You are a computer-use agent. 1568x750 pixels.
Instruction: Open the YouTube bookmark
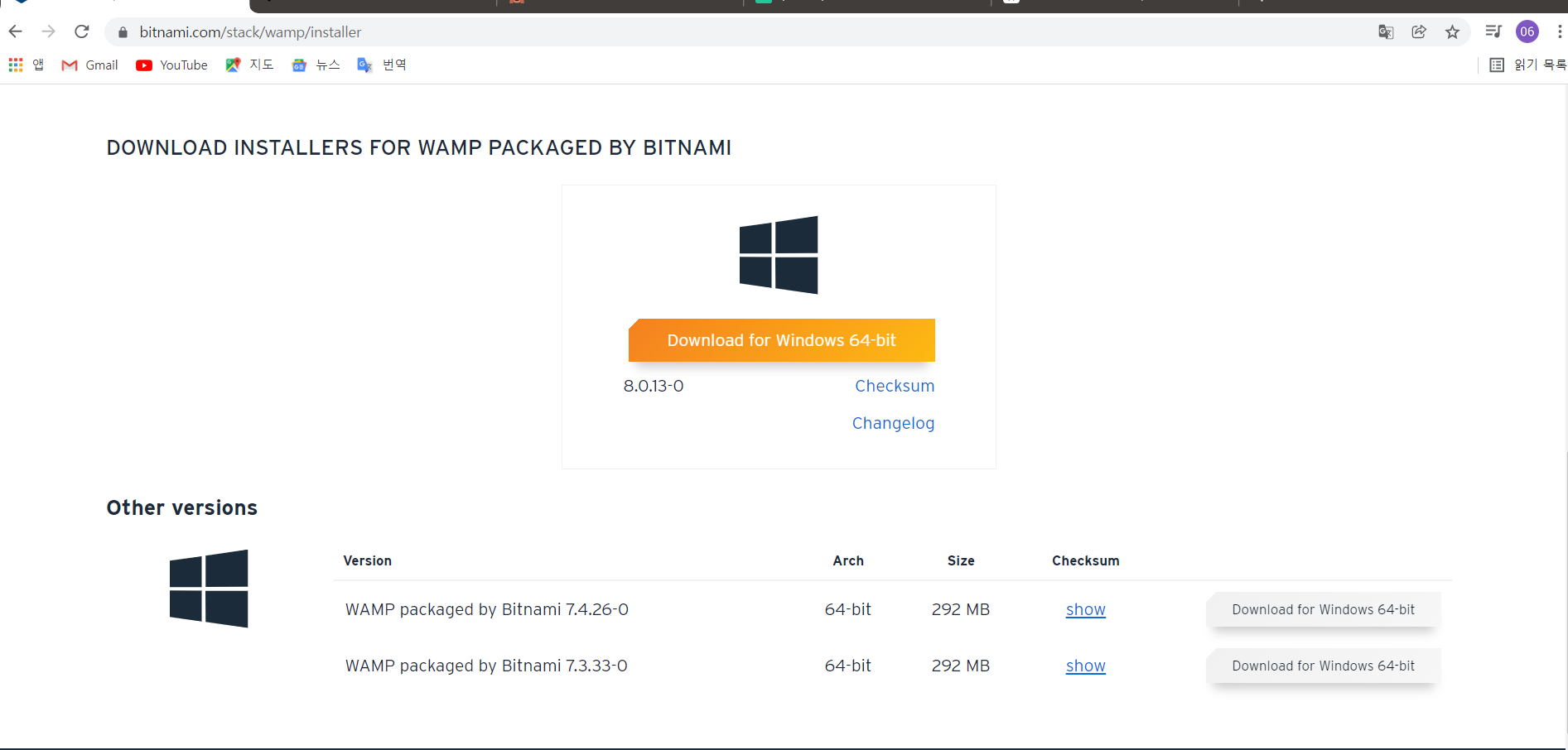click(171, 65)
